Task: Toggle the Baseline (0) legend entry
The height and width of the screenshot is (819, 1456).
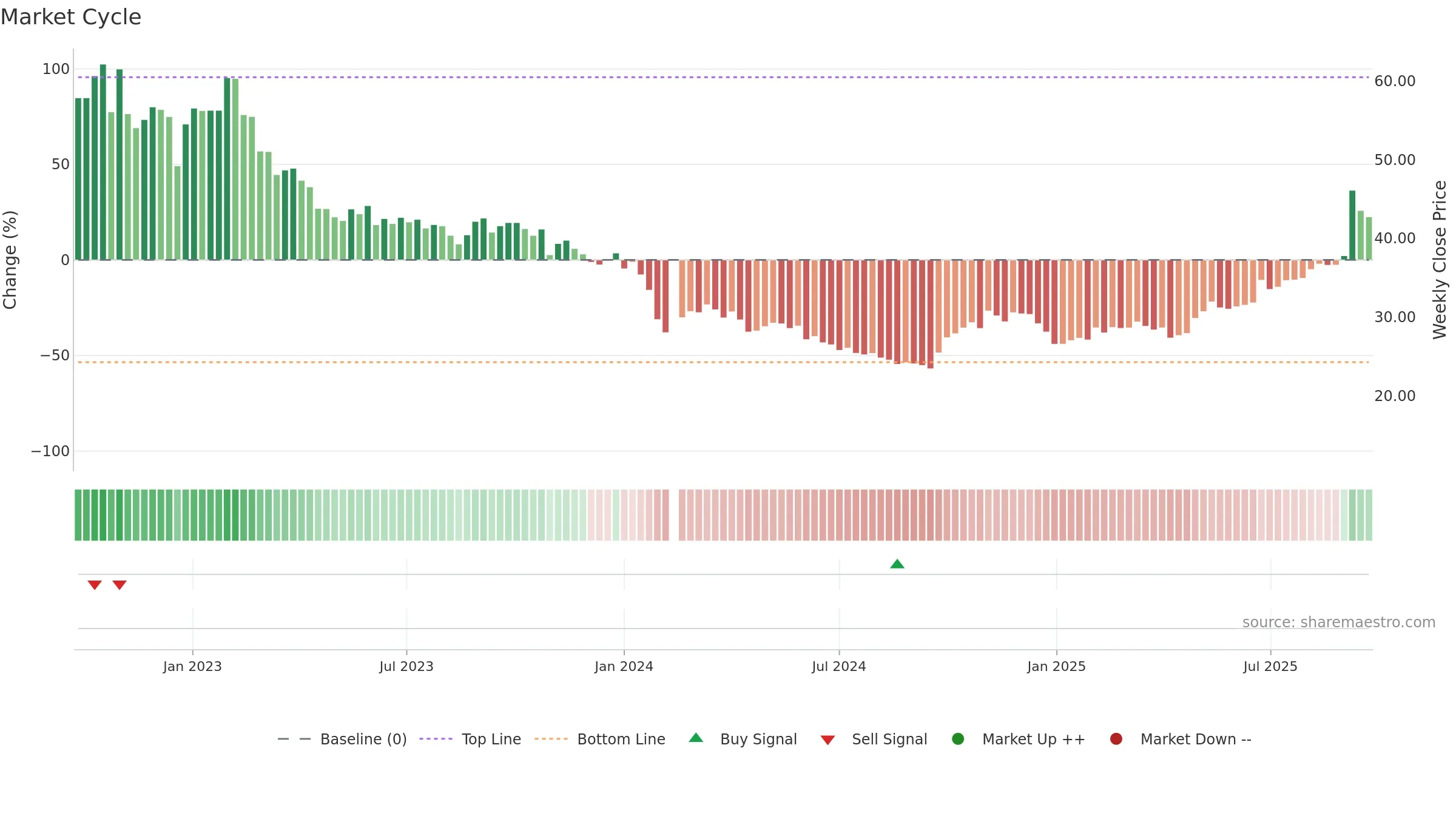Action: pos(342,739)
